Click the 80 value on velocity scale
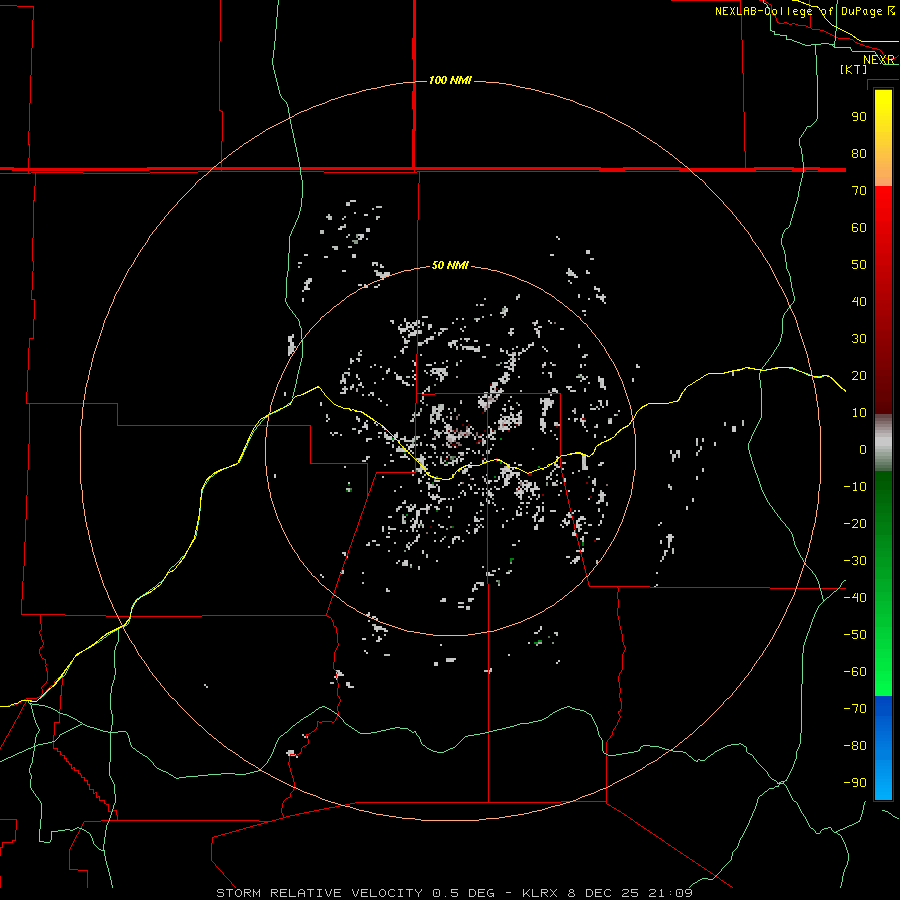 pyautogui.click(x=859, y=153)
